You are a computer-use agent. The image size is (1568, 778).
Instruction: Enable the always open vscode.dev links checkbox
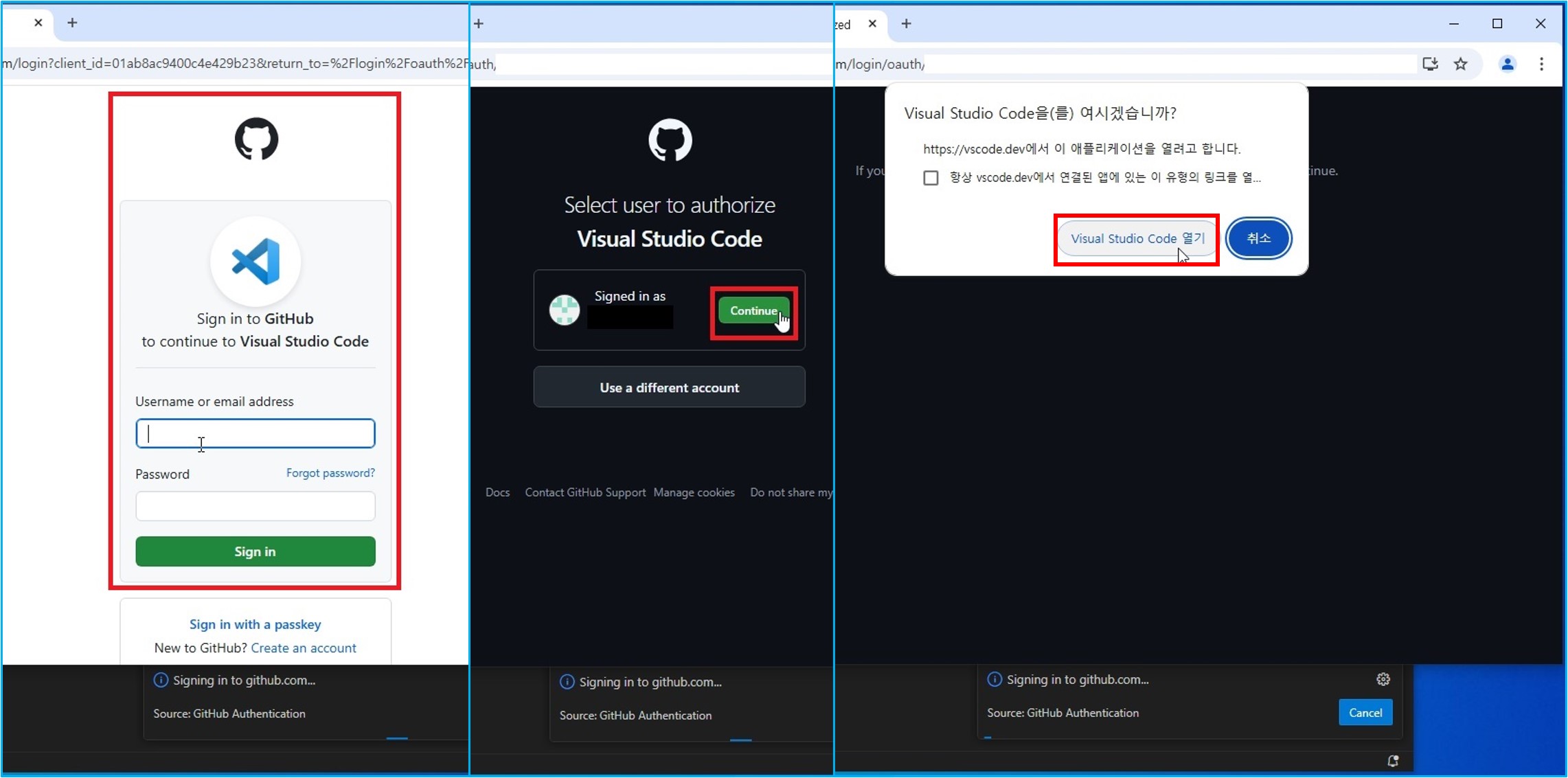click(931, 178)
